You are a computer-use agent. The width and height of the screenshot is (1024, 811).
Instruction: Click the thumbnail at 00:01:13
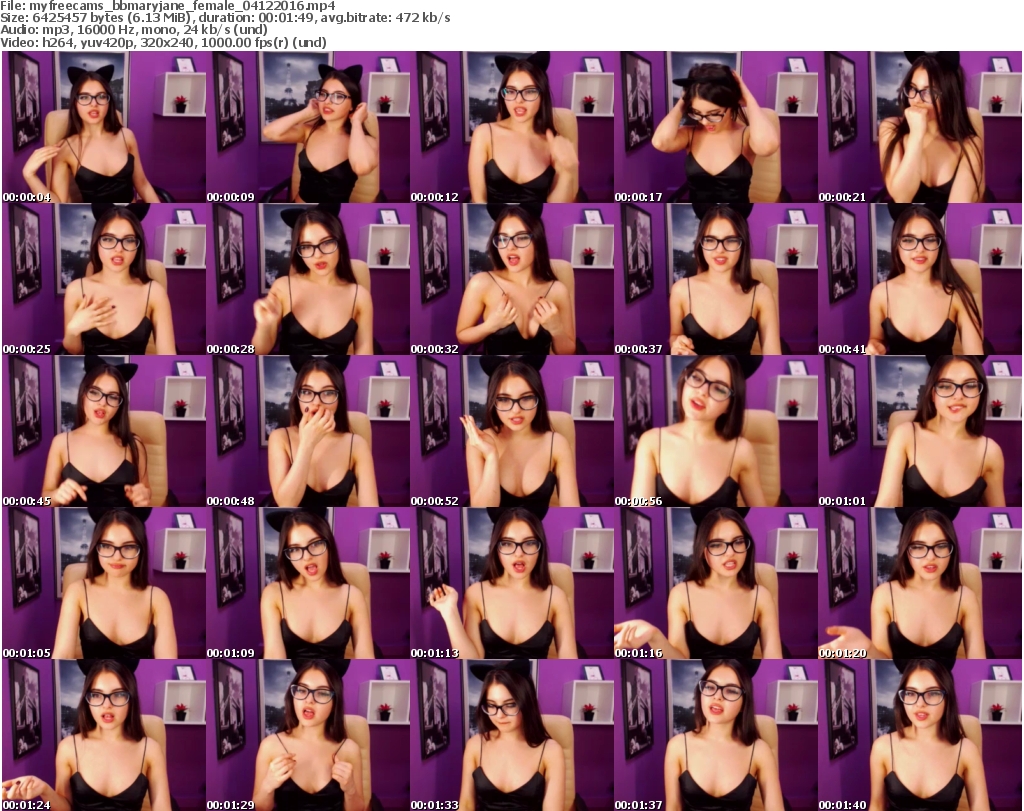coord(512,584)
